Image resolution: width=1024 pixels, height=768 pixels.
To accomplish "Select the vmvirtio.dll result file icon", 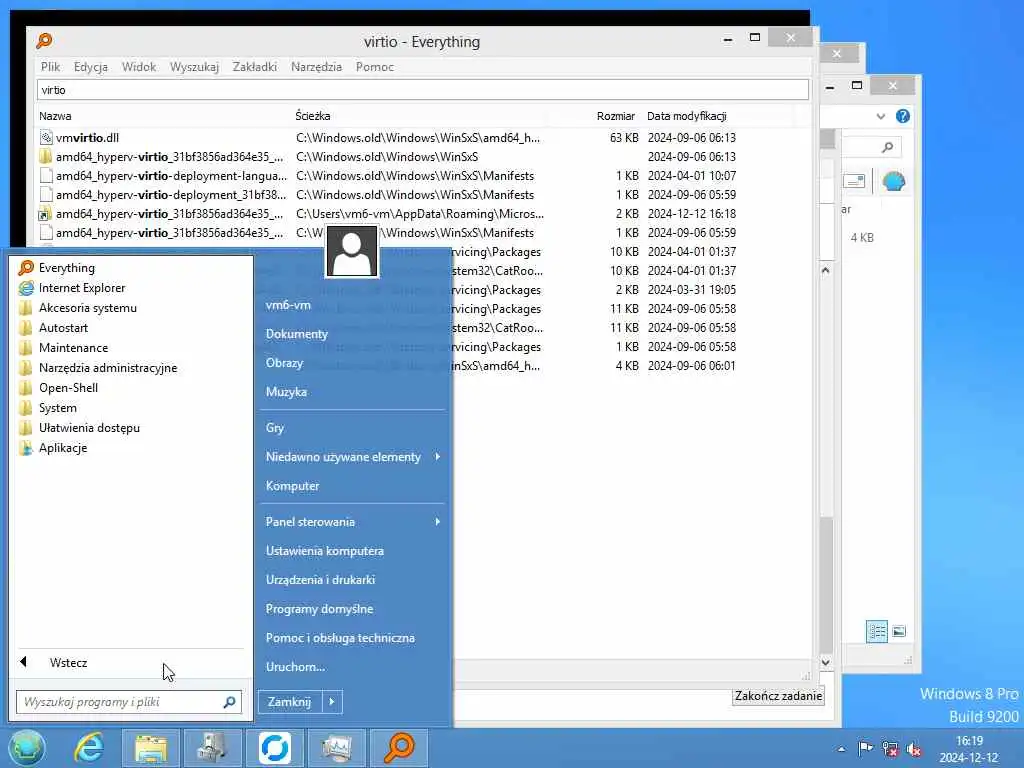I will (x=46, y=138).
